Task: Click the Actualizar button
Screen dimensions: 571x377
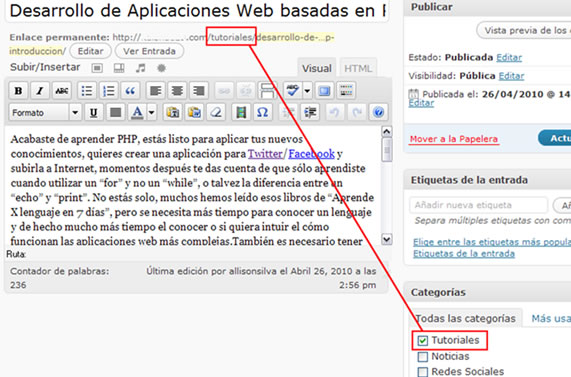Action: point(554,138)
